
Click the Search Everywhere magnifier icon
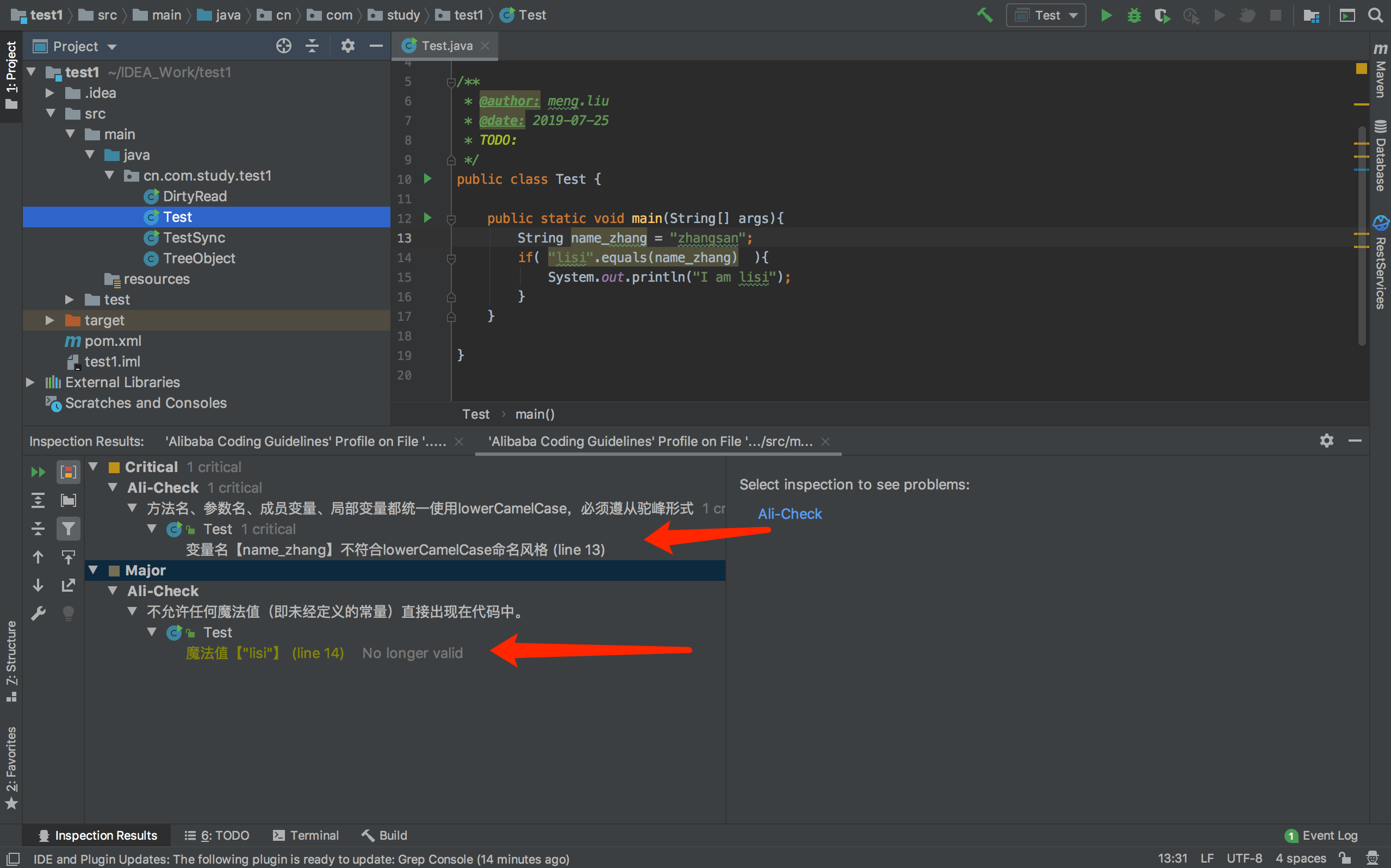pos(1376,15)
